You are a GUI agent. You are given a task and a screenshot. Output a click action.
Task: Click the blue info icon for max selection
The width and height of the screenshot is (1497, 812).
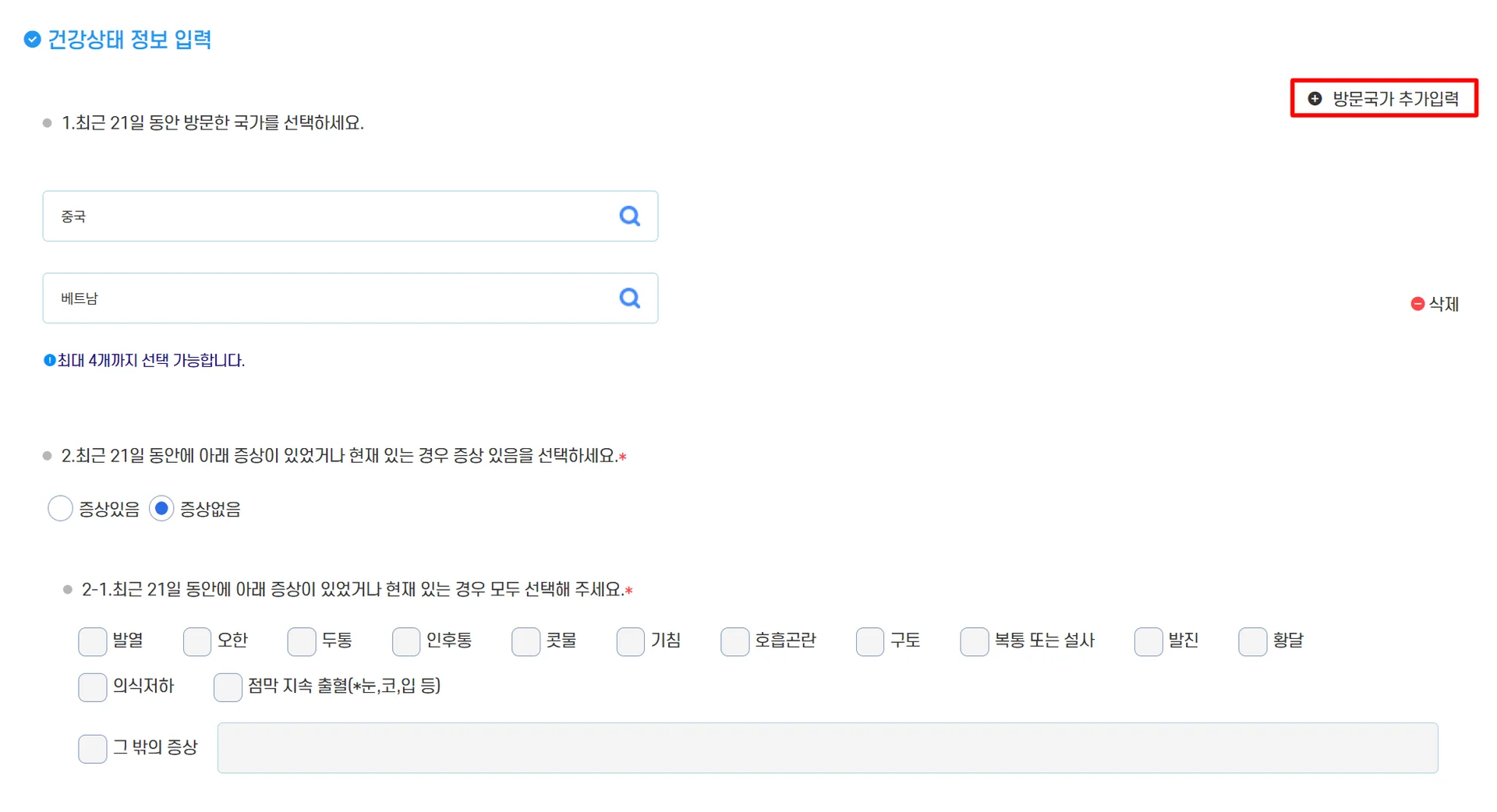(x=49, y=360)
